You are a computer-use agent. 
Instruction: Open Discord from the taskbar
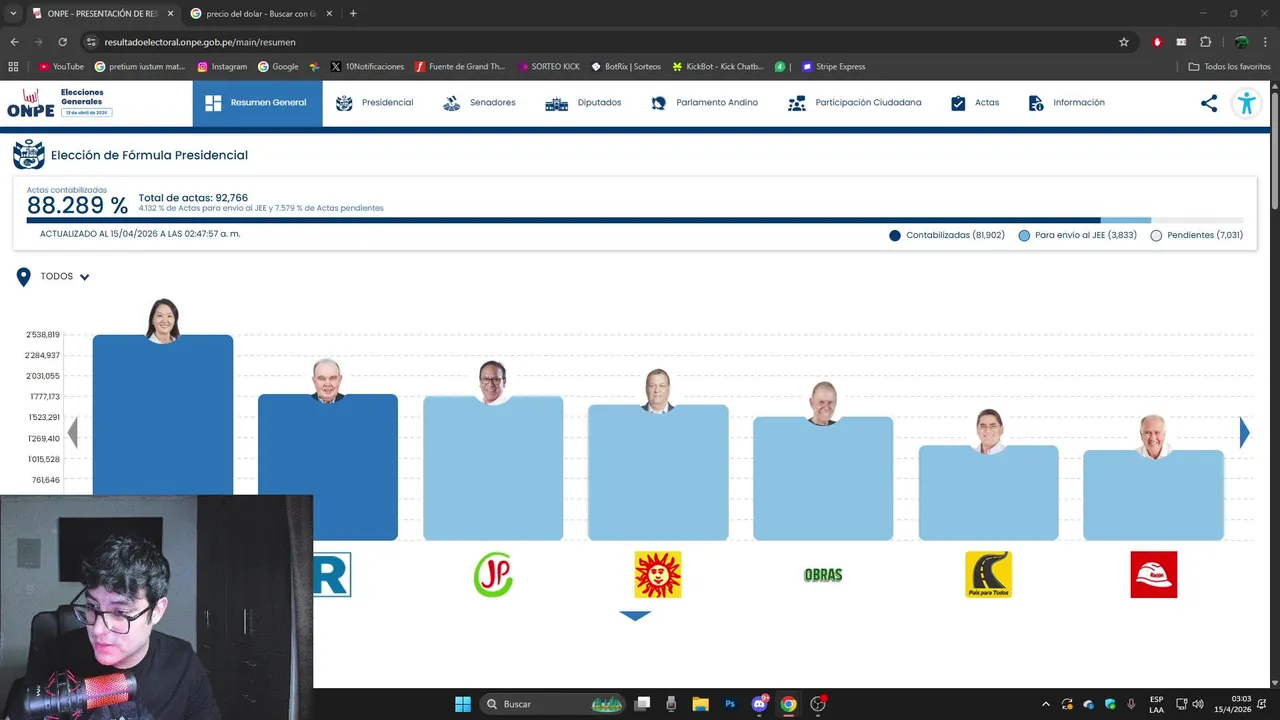(x=759, y=704)
